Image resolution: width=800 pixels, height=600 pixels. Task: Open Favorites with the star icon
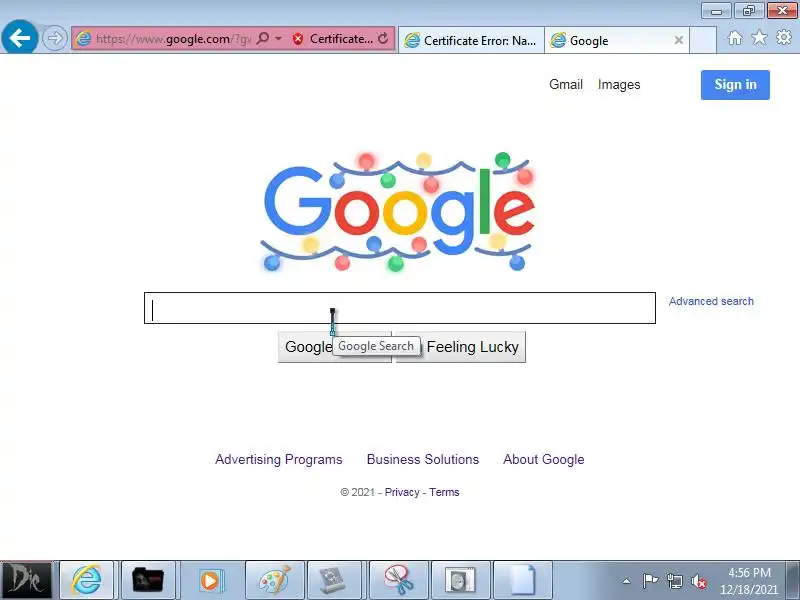click(759, 37)
